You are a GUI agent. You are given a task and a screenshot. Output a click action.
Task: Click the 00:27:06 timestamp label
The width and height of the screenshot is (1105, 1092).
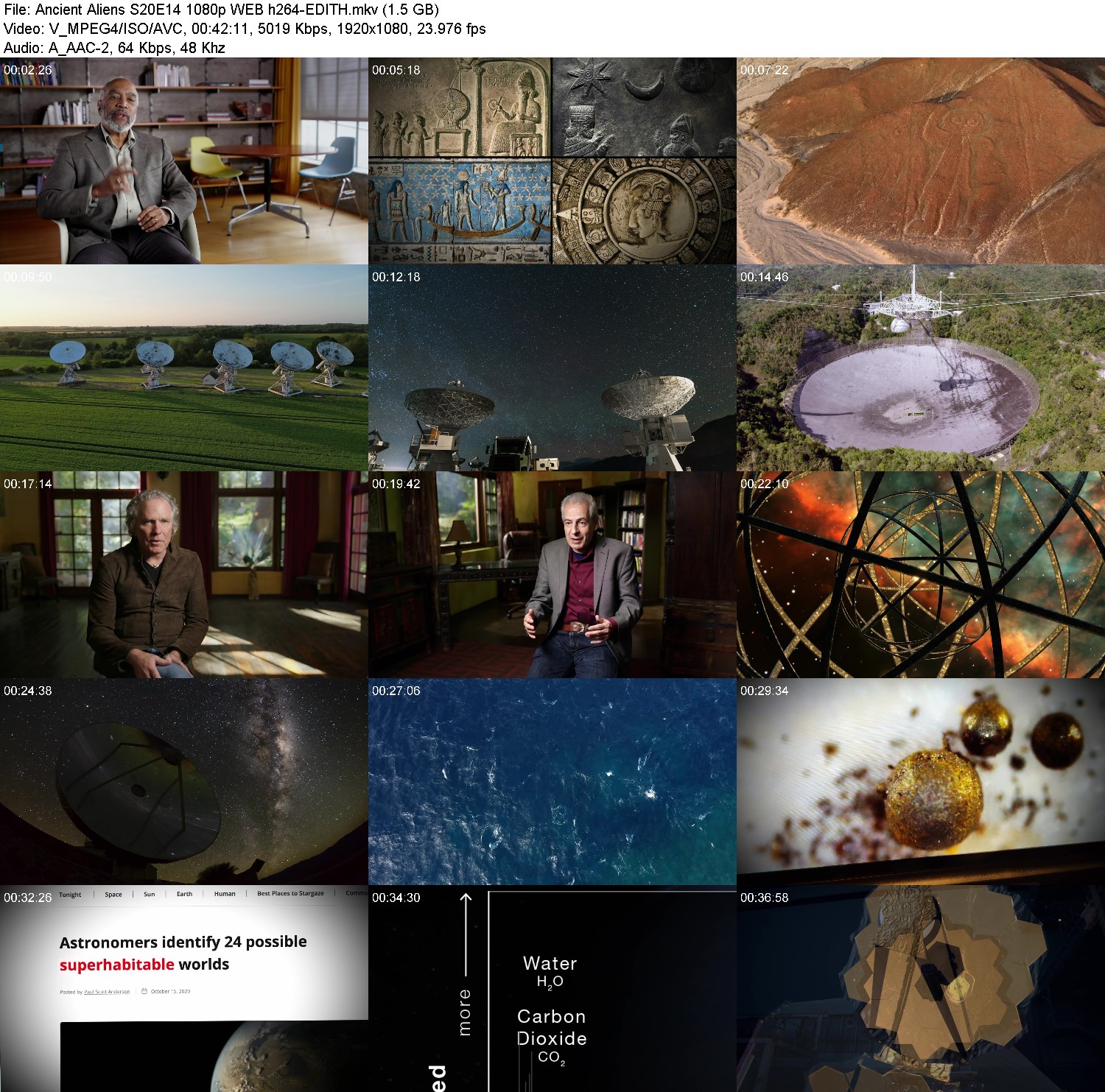(396, 691)
